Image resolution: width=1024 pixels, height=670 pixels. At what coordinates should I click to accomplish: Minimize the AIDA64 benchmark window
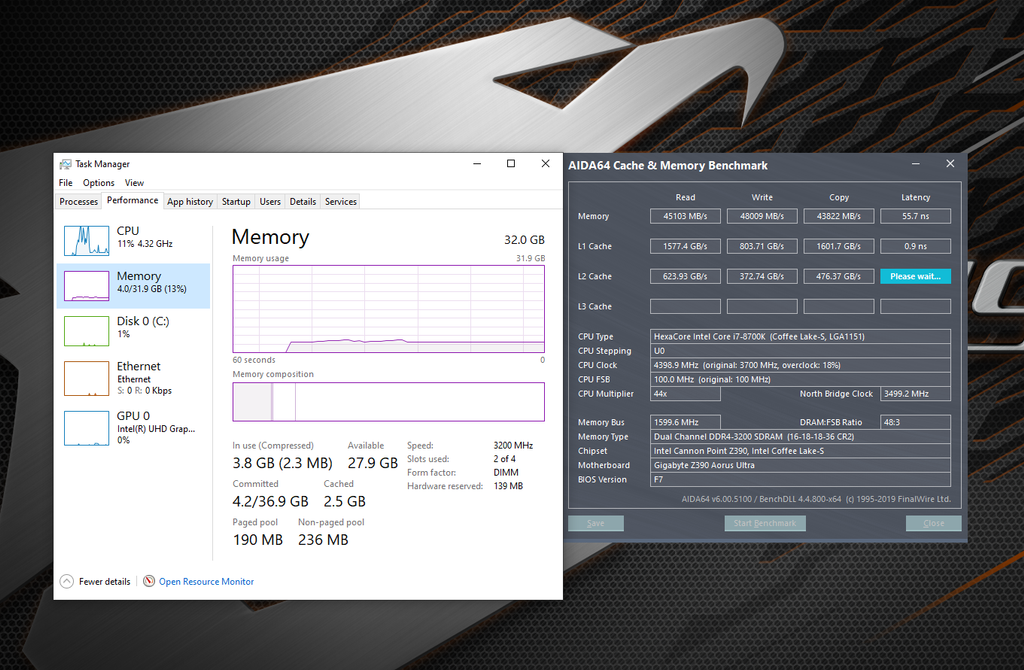[916, 164]
